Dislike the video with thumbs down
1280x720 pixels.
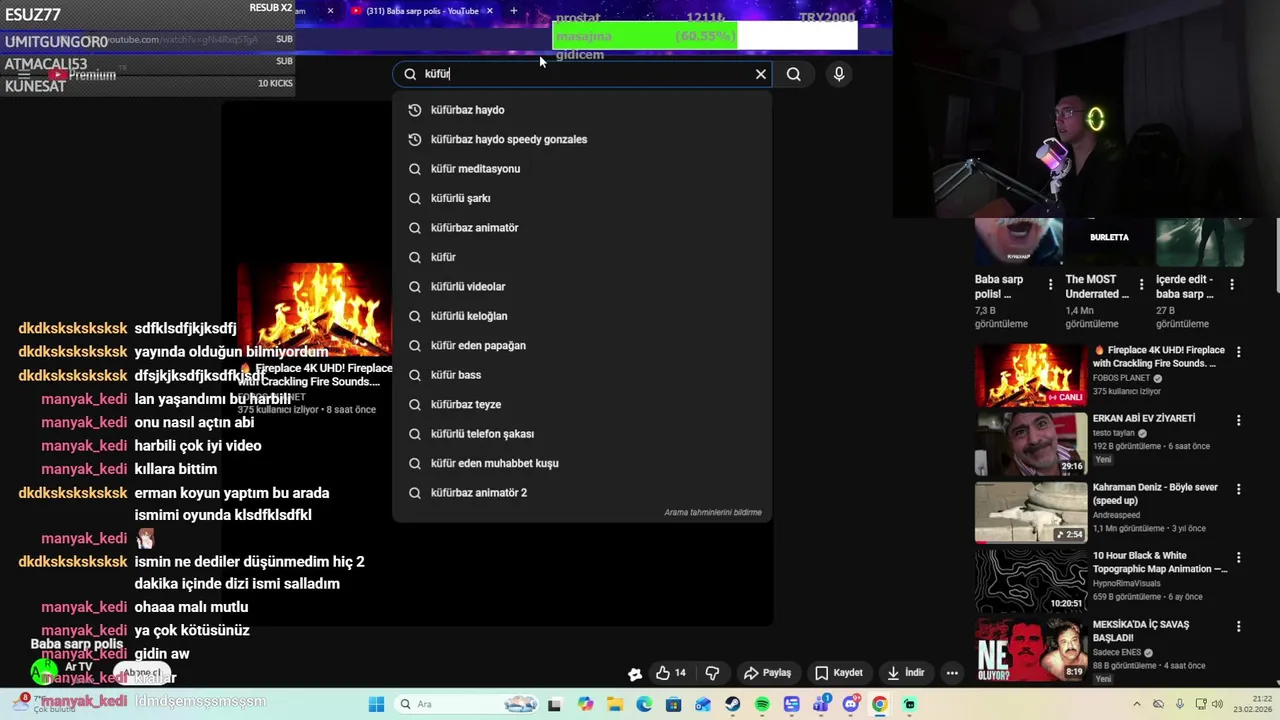coord(712,673)
